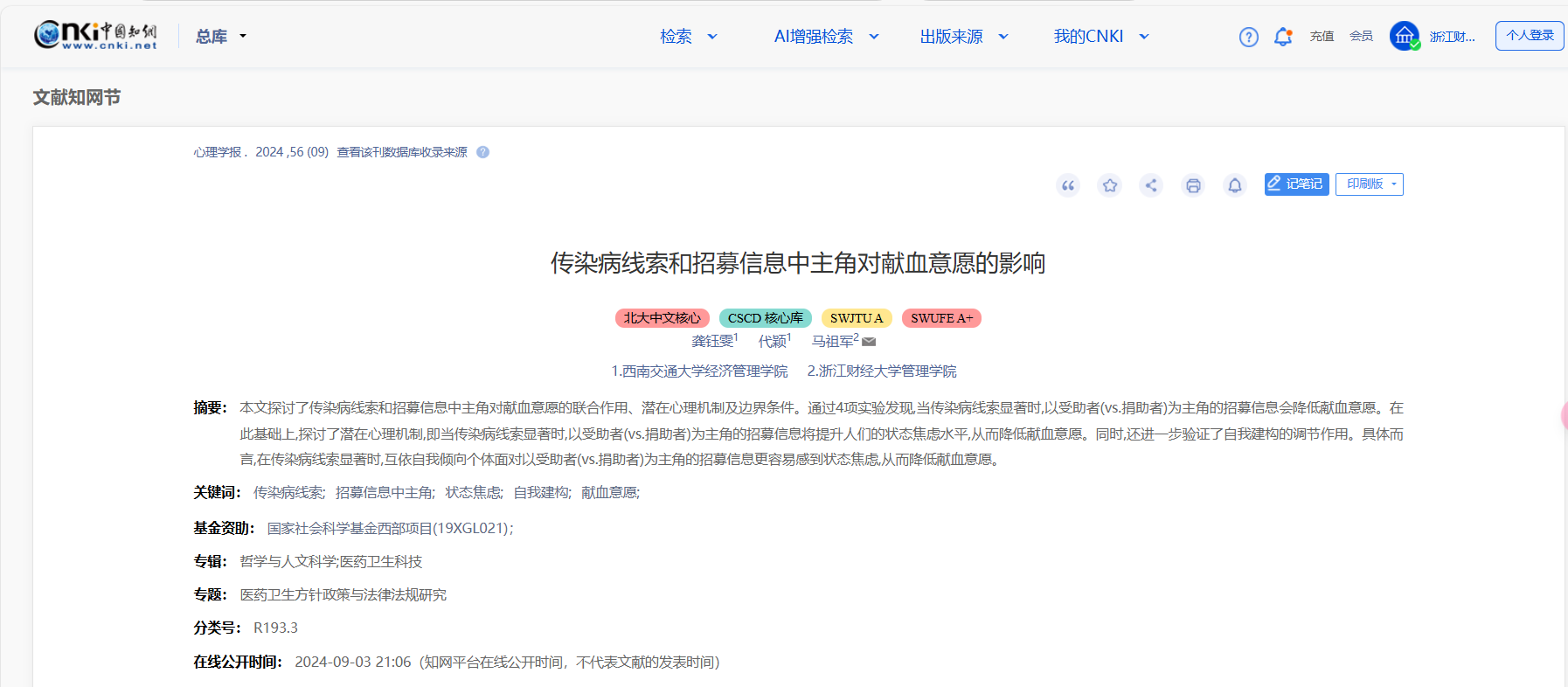This screenshot has width=1568, height=687.
Task: Click the institution avatar icon in header
Action: click(x=1404, y=36)
